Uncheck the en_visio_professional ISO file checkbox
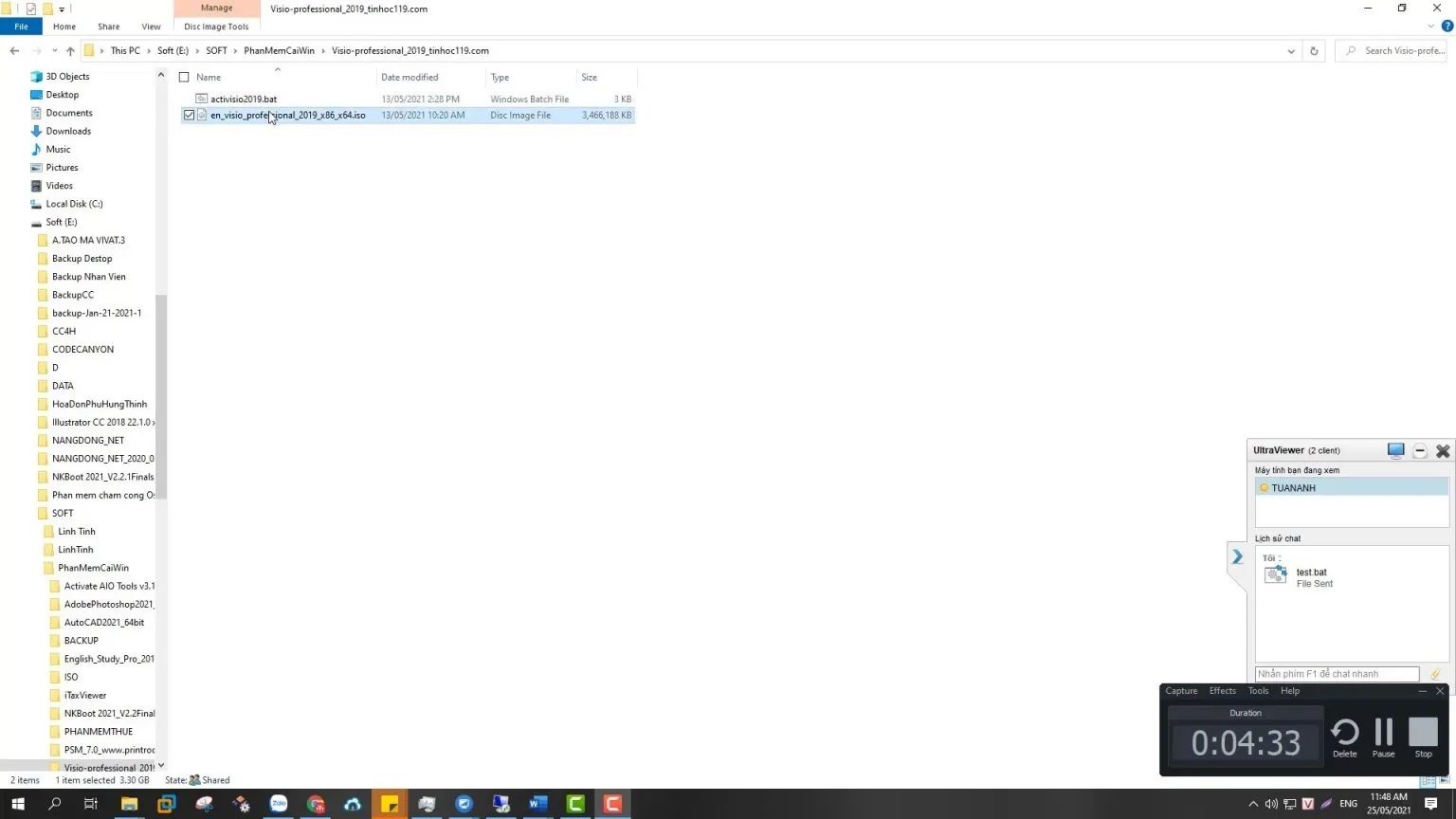This screenshot has height=819, width=1456. [189, 115]
